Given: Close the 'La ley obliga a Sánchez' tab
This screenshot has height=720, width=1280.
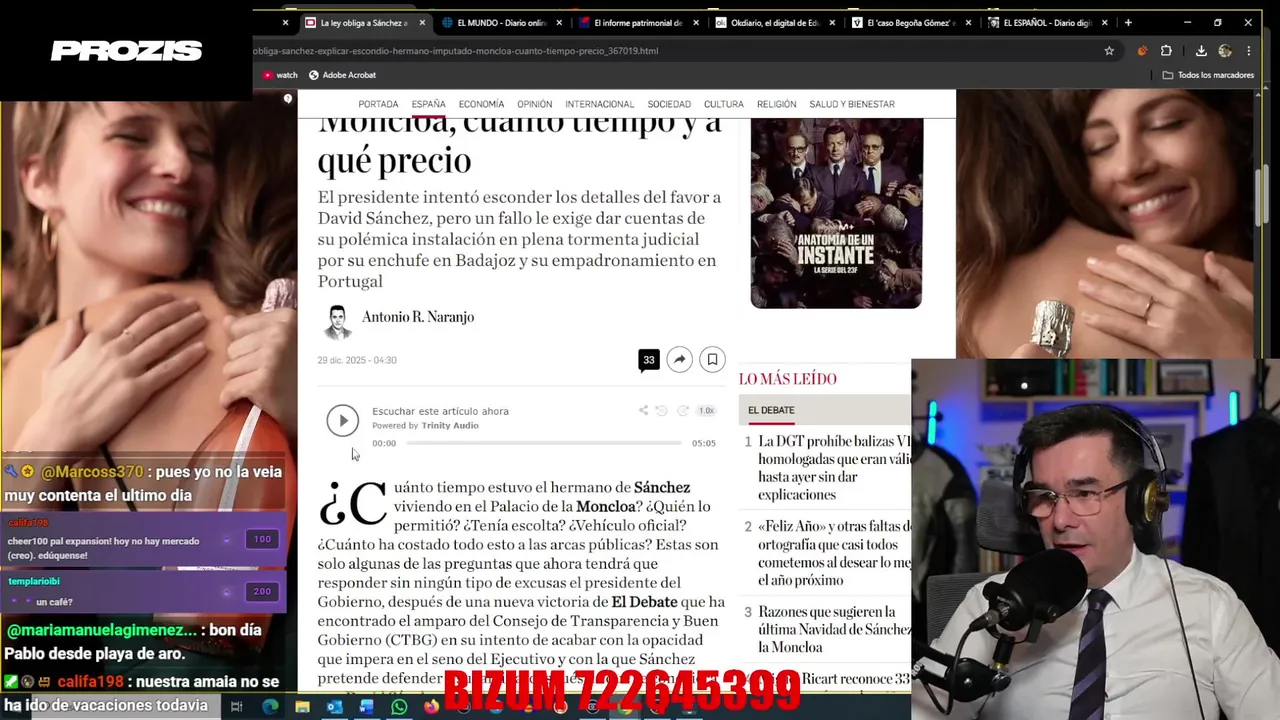Looking at the screenshot, I should point(422,23).
